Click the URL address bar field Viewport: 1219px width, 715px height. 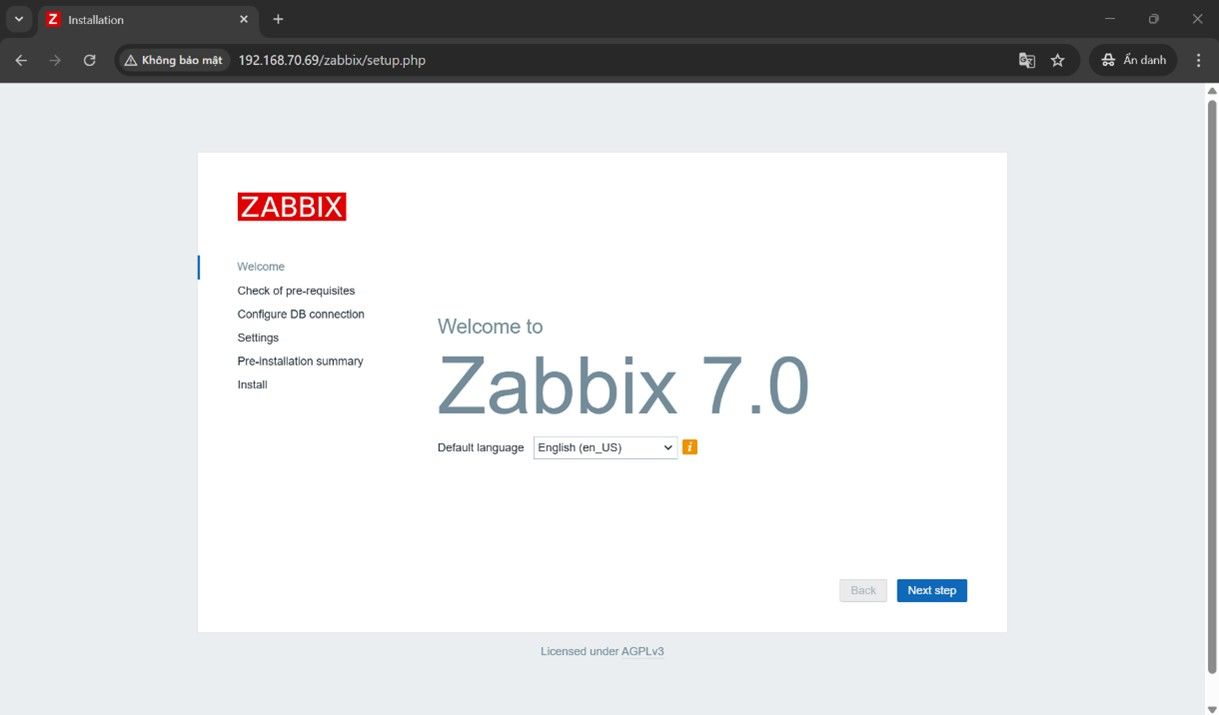pyautogui.click(x=600, y=60)
